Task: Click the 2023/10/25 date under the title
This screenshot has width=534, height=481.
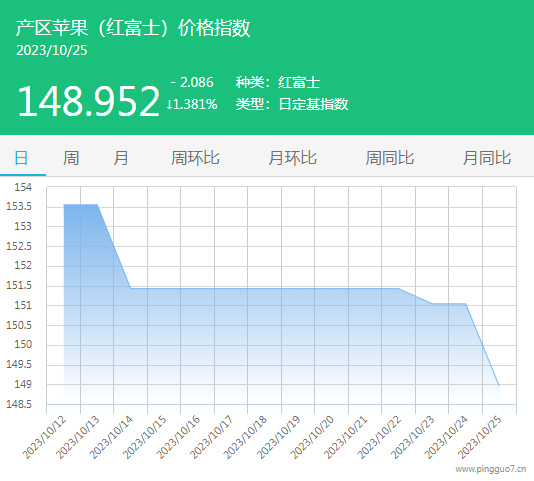Action: (52, 50)
